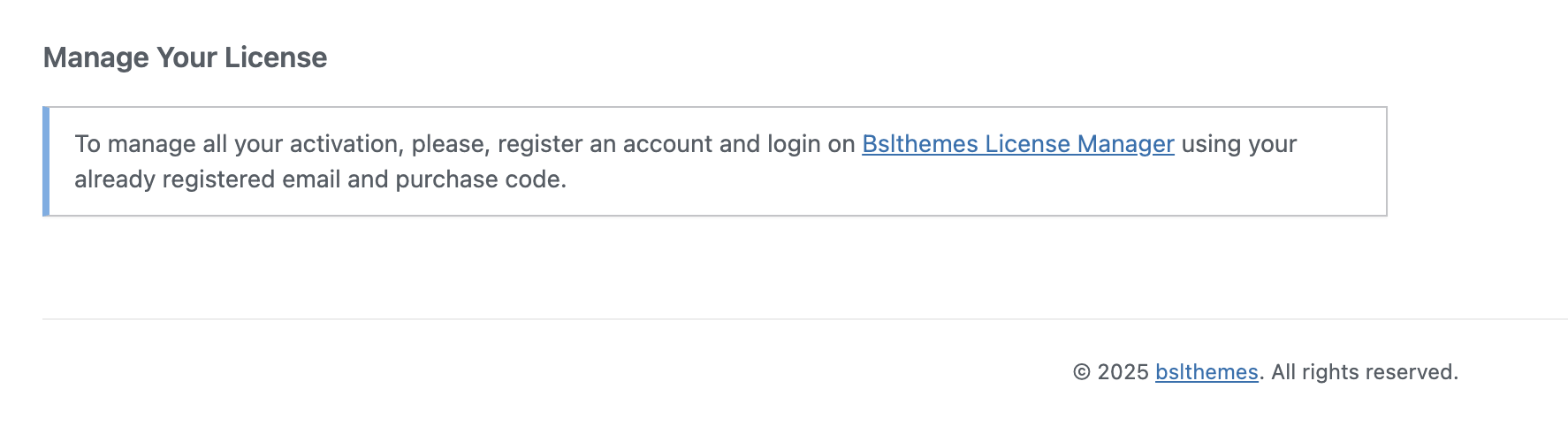Screen dimensions: 1568x442
Task: Click the word Bslthemes in the notice link
Action: (919, 144)
